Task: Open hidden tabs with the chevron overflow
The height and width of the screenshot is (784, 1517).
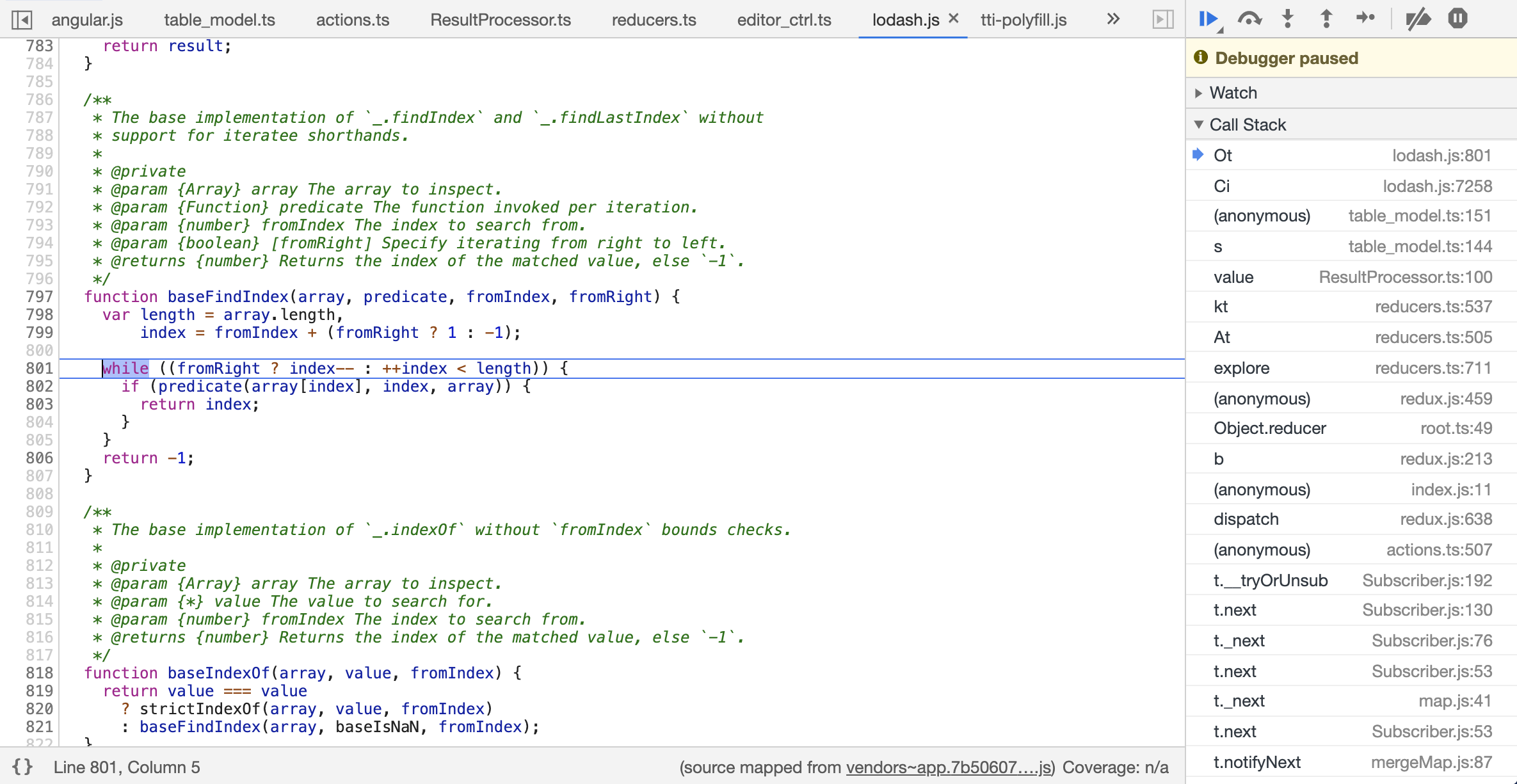Action: click(x=1112, y=19)
